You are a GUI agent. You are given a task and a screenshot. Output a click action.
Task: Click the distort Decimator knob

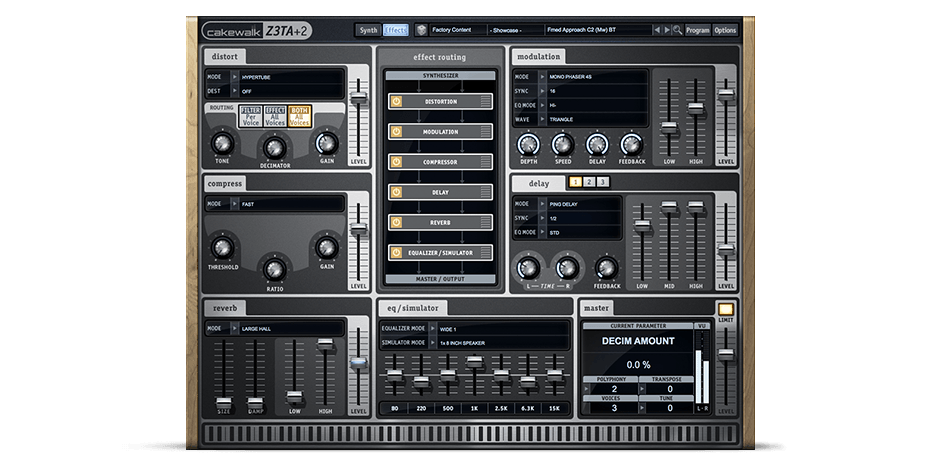(x=275, y=147)
